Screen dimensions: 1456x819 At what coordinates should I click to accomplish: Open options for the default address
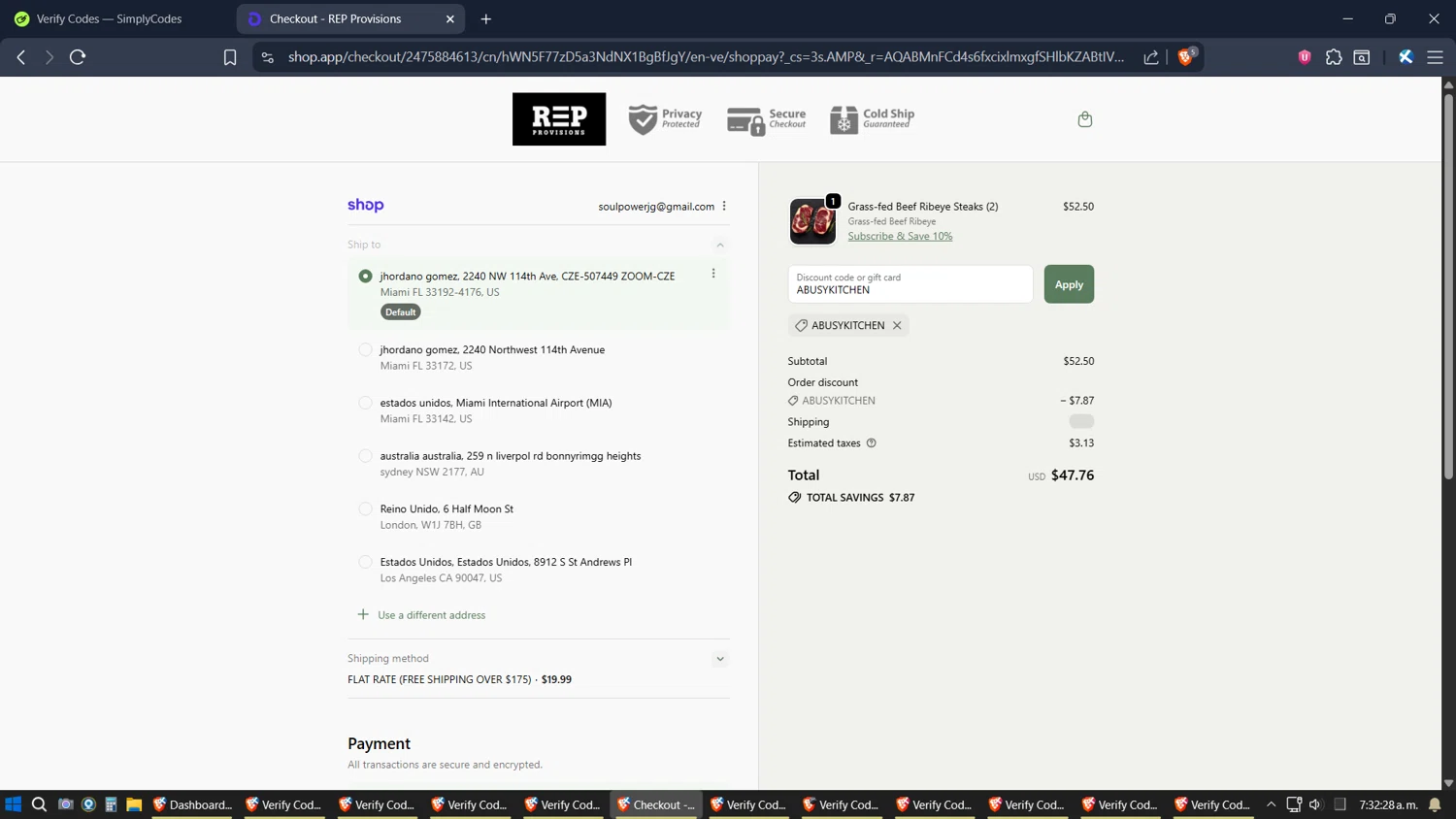point(713,274)
